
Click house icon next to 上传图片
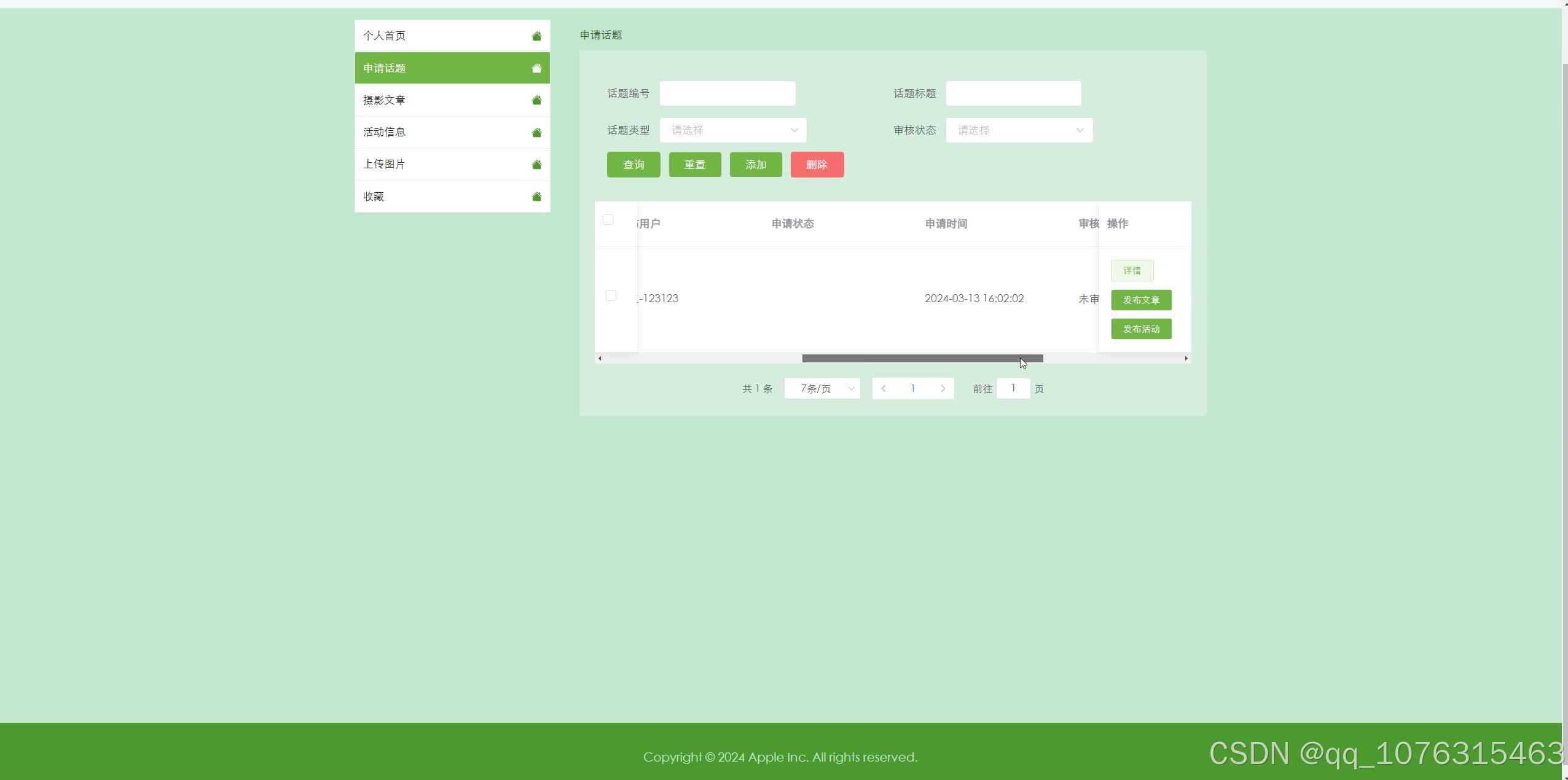pyautogui.click(x=536, y=165)
